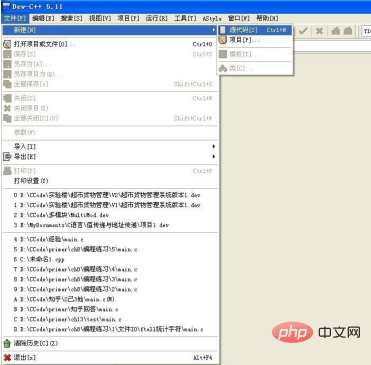Expand the 导入[I] import submenu

point(110,146)
